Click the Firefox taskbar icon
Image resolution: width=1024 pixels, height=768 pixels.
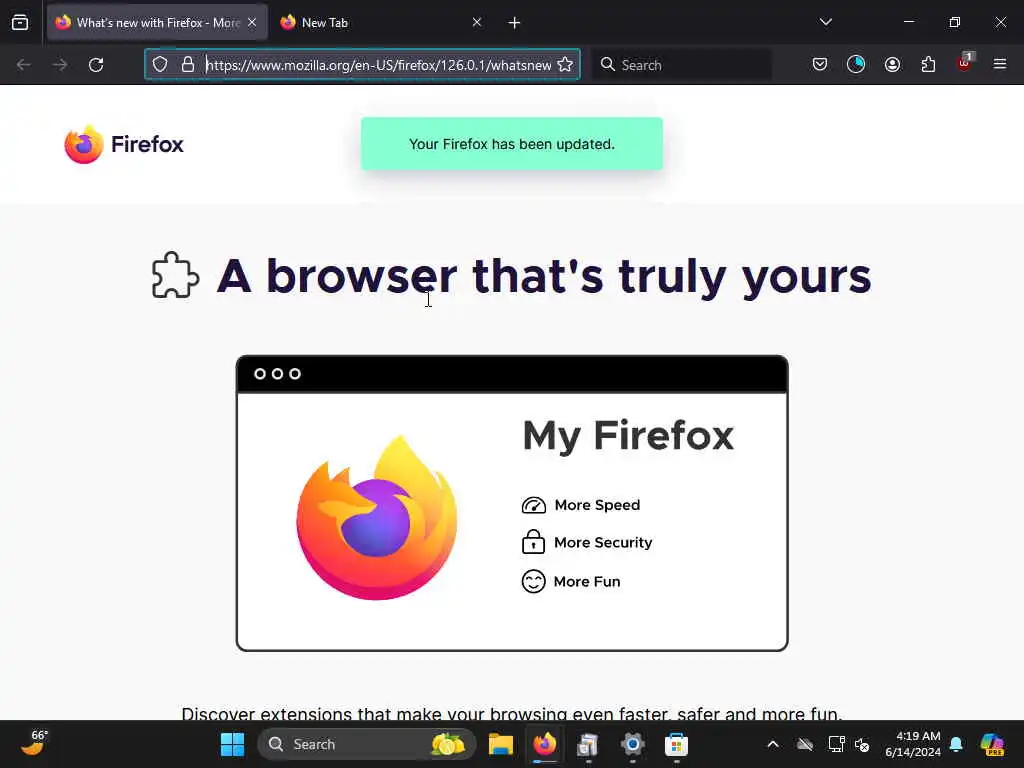click(545, 744)
